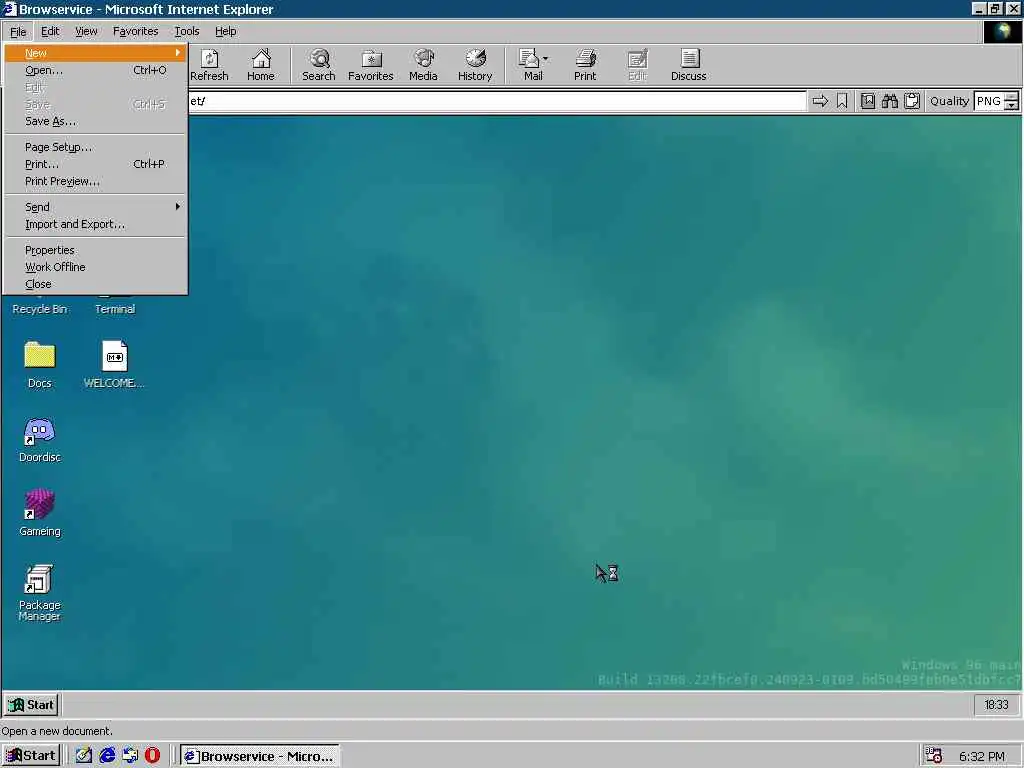1024x768 pixels.
Task: Click the Windows 96 Start button inside page
Action: pos(31,705)
